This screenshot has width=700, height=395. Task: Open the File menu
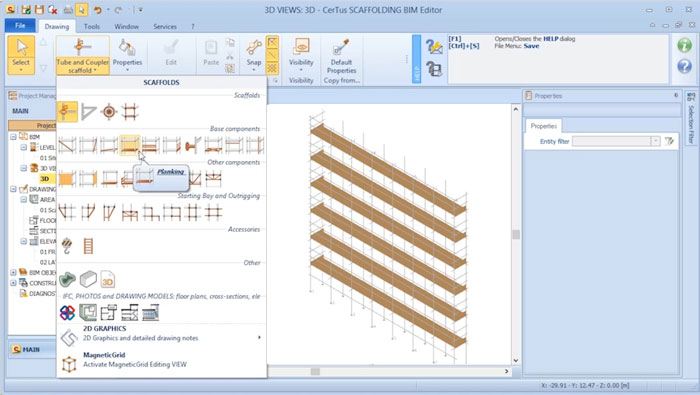(20, 25)
